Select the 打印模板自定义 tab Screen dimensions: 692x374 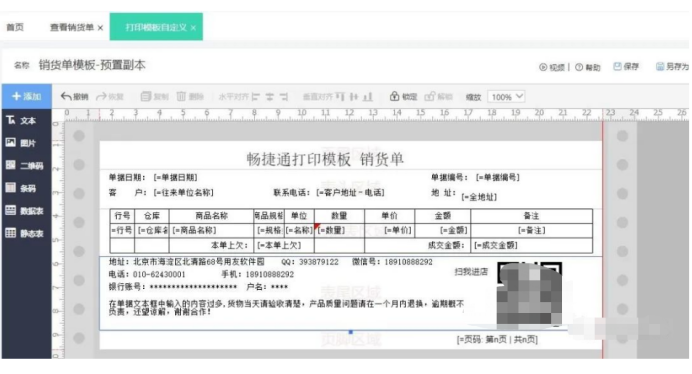point(156,27)
